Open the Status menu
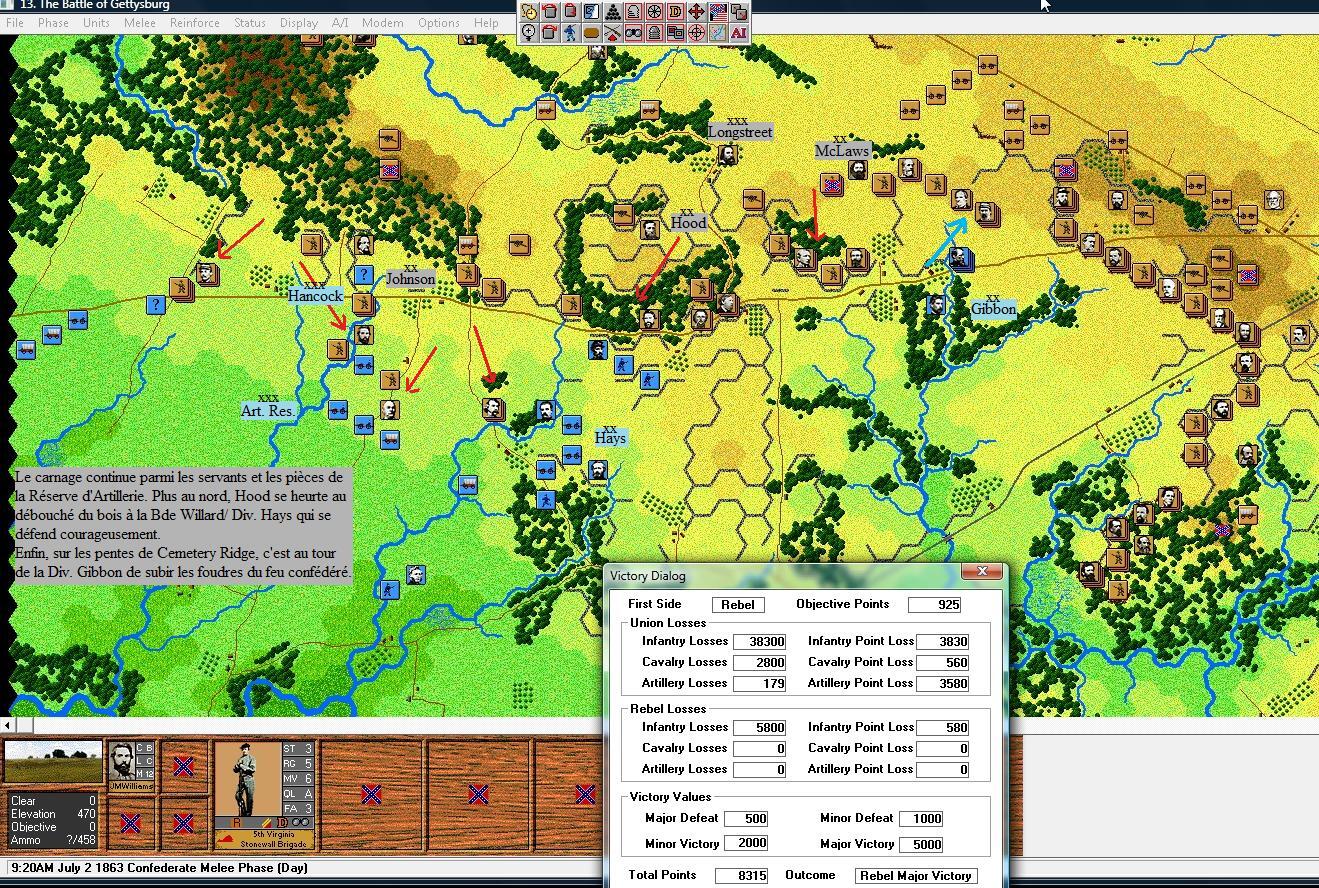Image resolution: width=1319 pixels, height=888 pixels. pyautogui.click(x=250, y=23)
